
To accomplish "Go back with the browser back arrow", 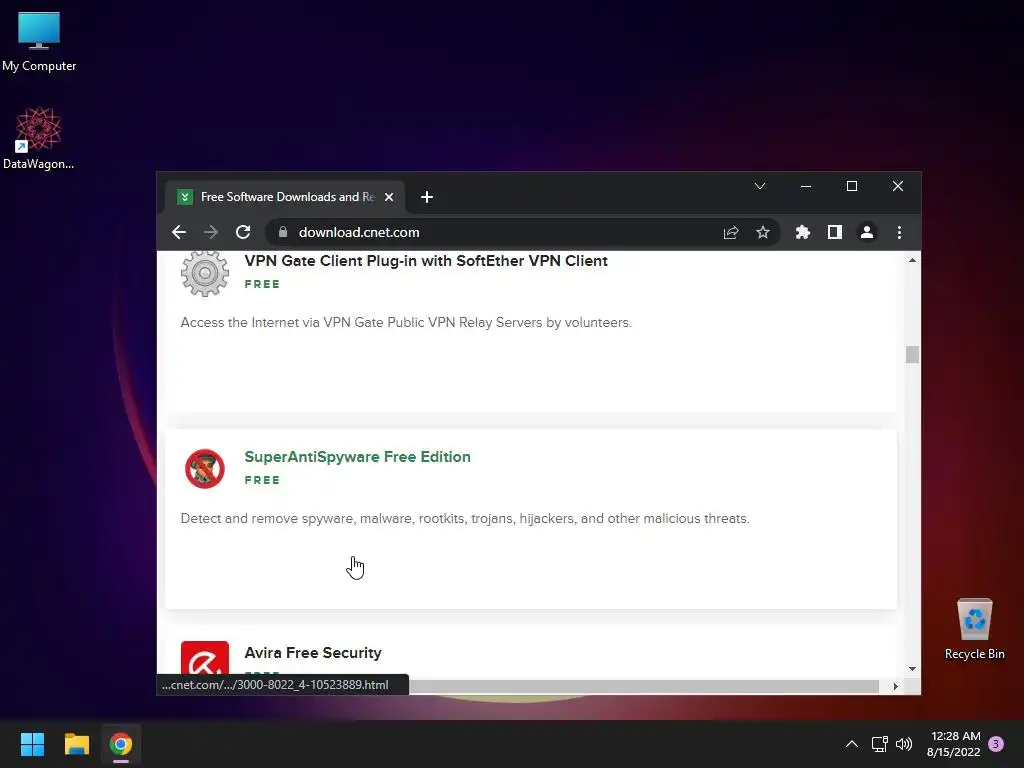I will point(179,232).
